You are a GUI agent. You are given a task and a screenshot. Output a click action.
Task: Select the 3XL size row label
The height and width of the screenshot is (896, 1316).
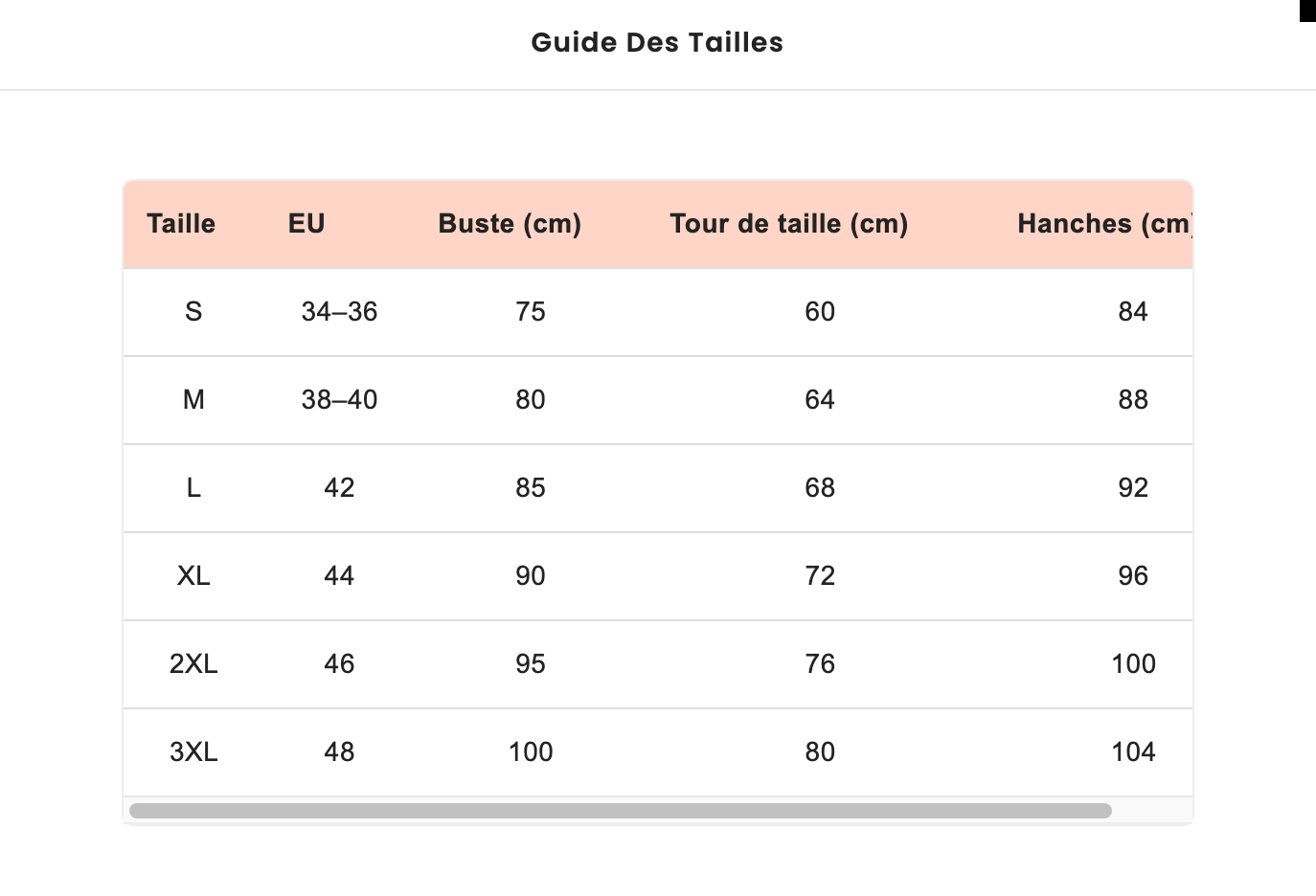193,751
